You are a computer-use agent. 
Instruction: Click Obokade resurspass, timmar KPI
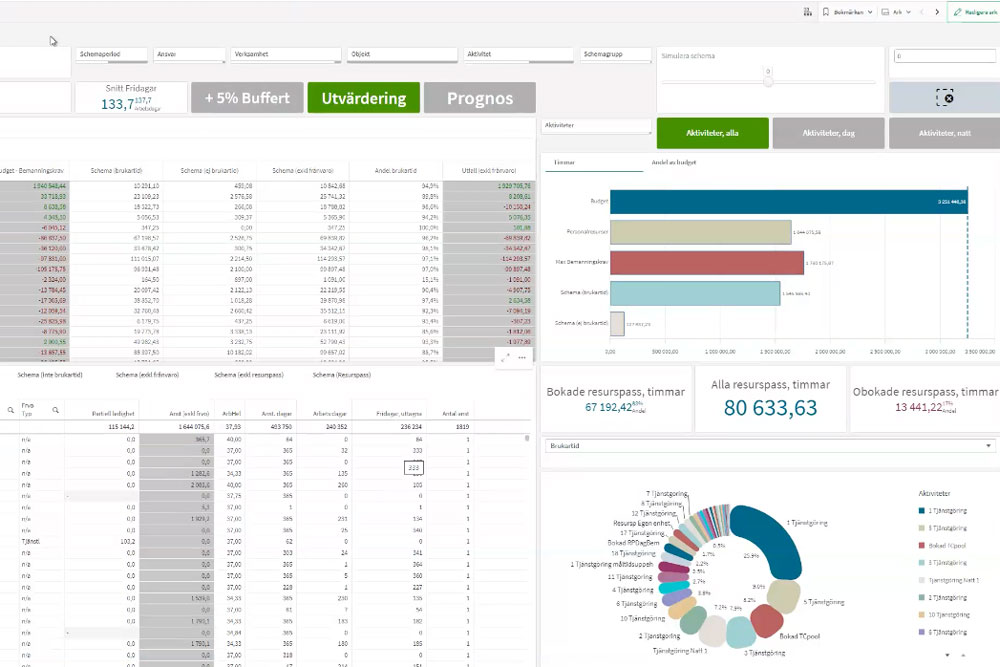(x=925, y=399)
